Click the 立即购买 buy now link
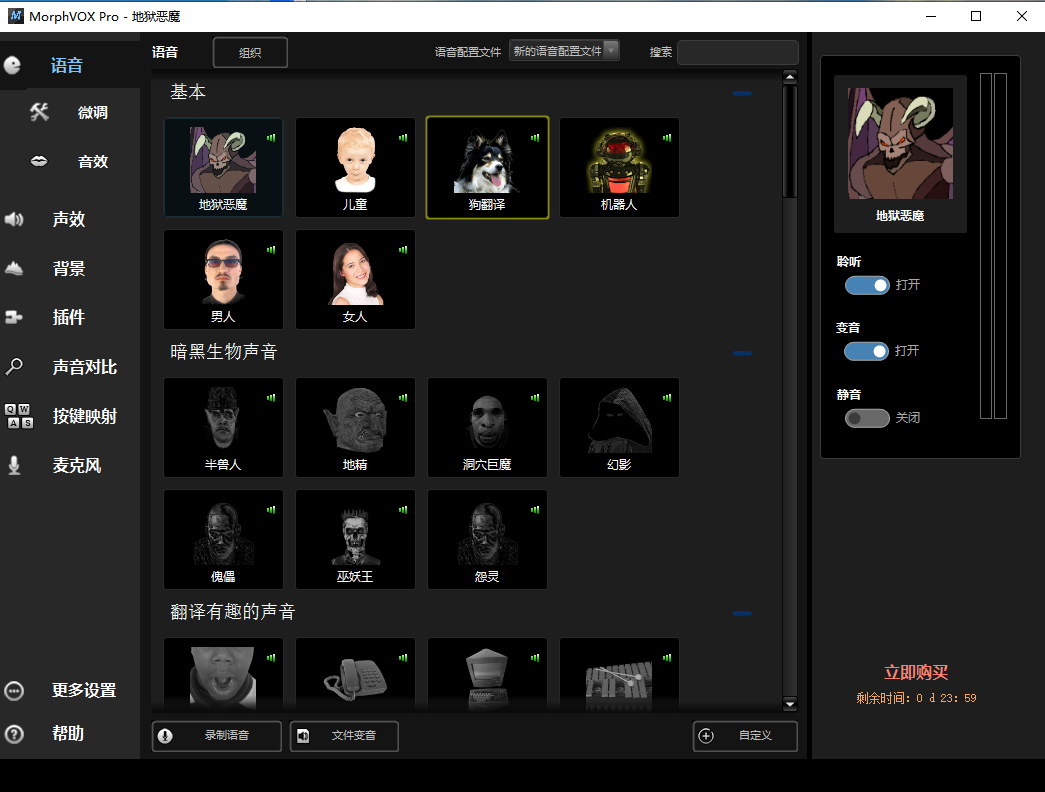1045x792 pixels. pyautogui.click(x=916, y=673)
